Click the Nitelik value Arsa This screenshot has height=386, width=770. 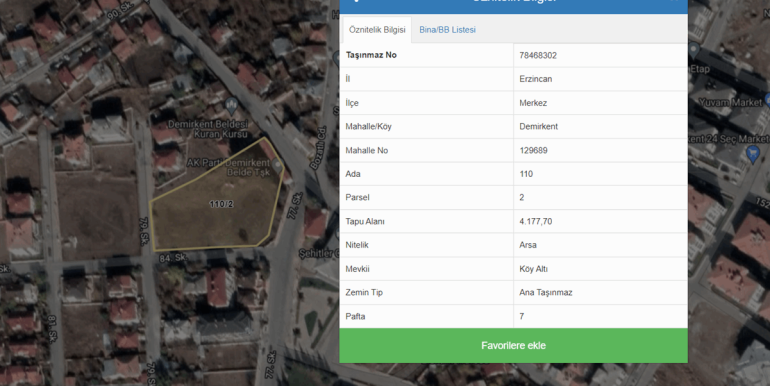[528, 245]
